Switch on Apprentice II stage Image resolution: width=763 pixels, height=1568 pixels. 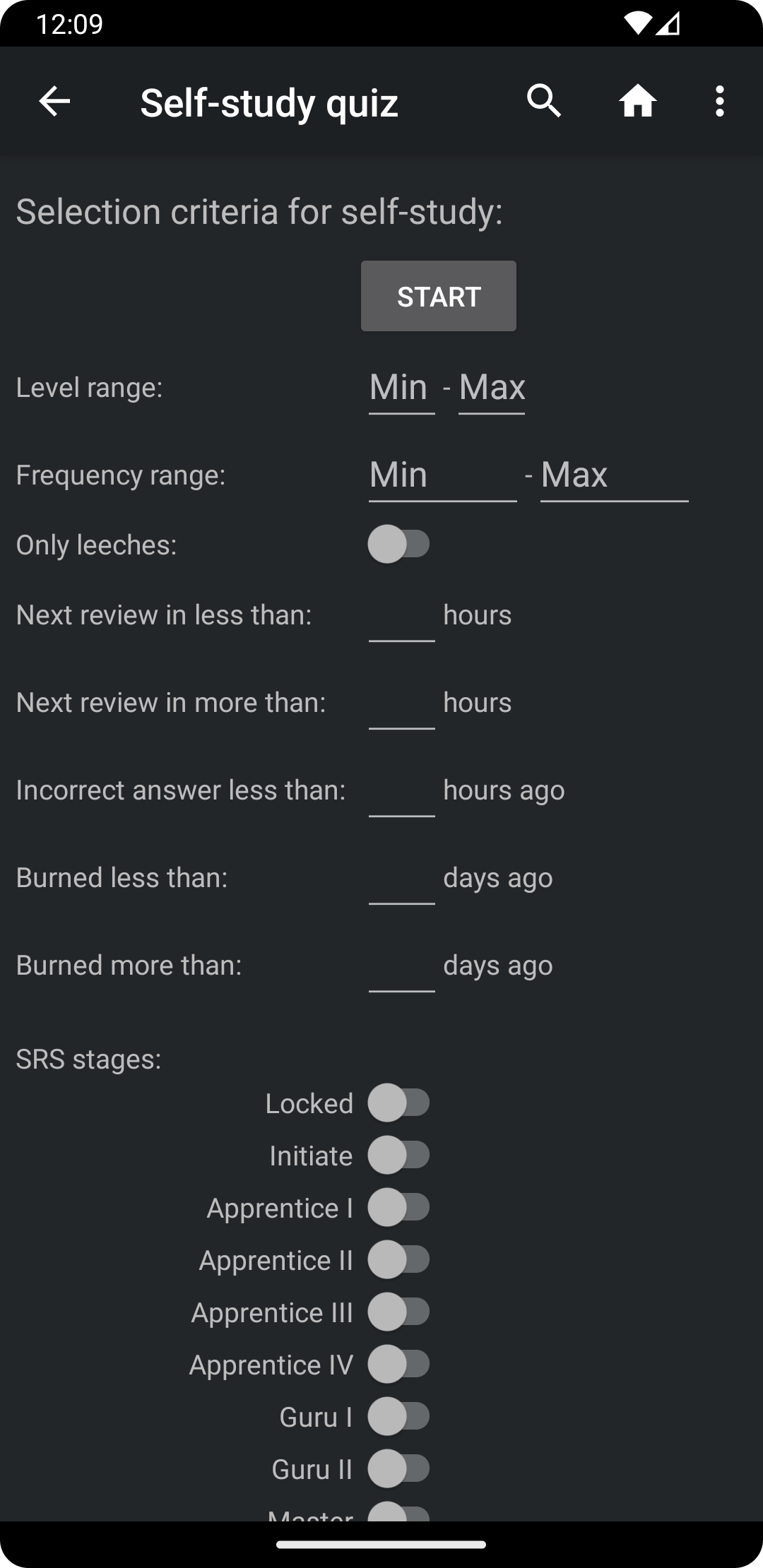click(x=399, y=1260)
